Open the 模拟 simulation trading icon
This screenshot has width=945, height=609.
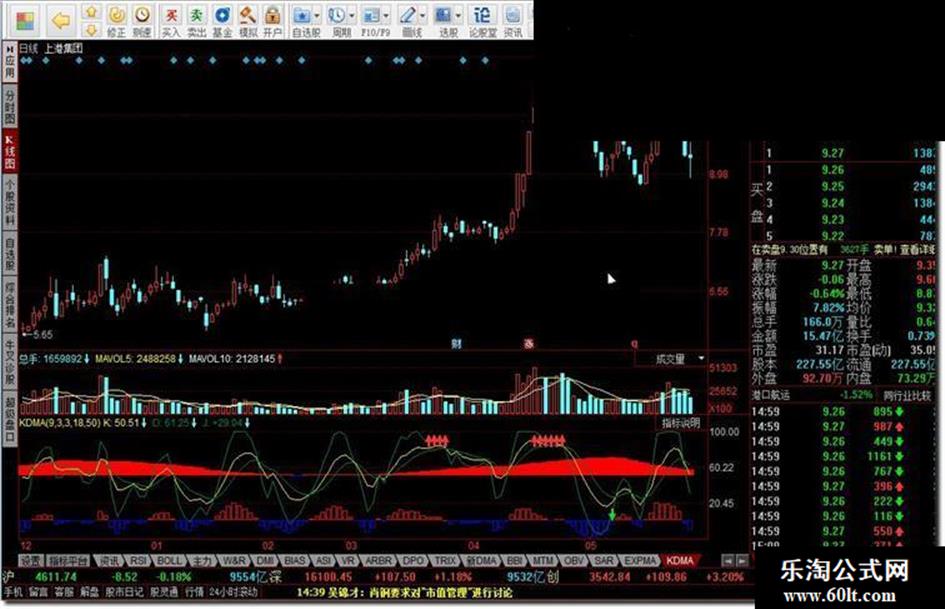click(248, 21)
